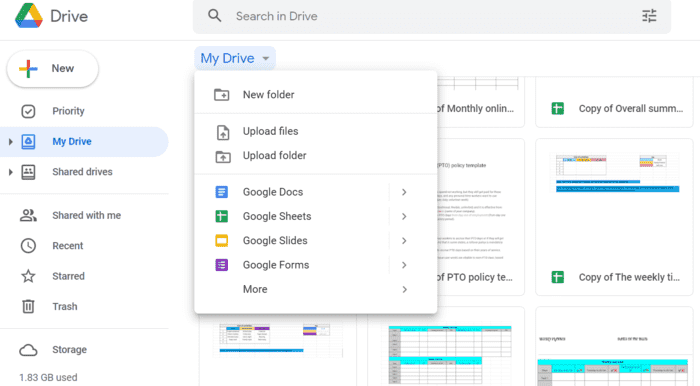Click the Priority checkmark icon

[28, 111]
